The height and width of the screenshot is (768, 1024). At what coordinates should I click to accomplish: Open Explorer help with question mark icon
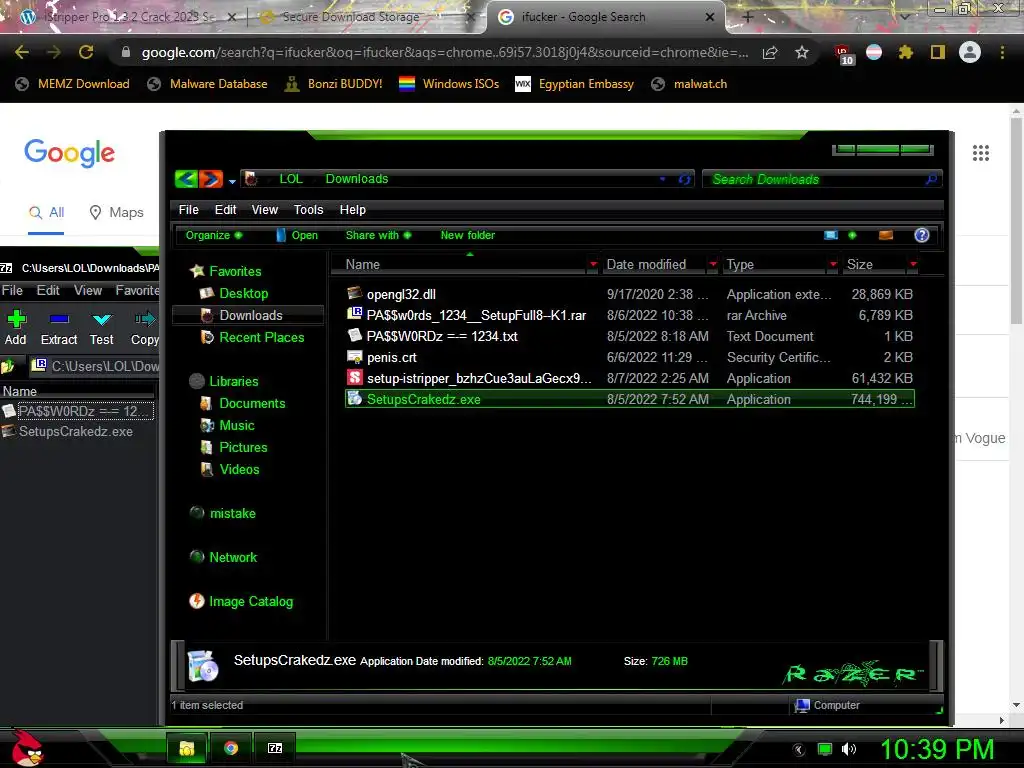tap(921, 235)
